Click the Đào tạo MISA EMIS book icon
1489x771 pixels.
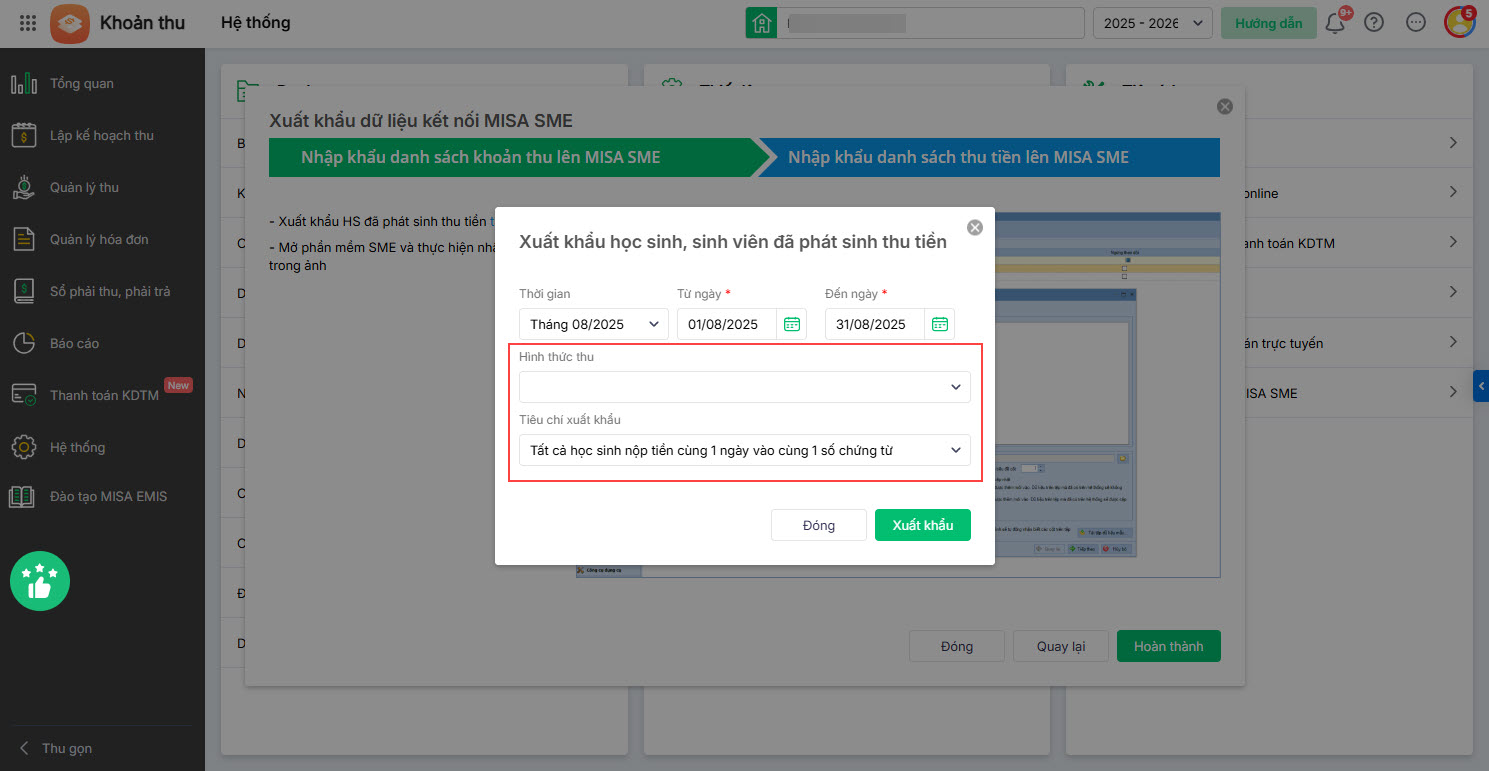(x=24, y=496)
